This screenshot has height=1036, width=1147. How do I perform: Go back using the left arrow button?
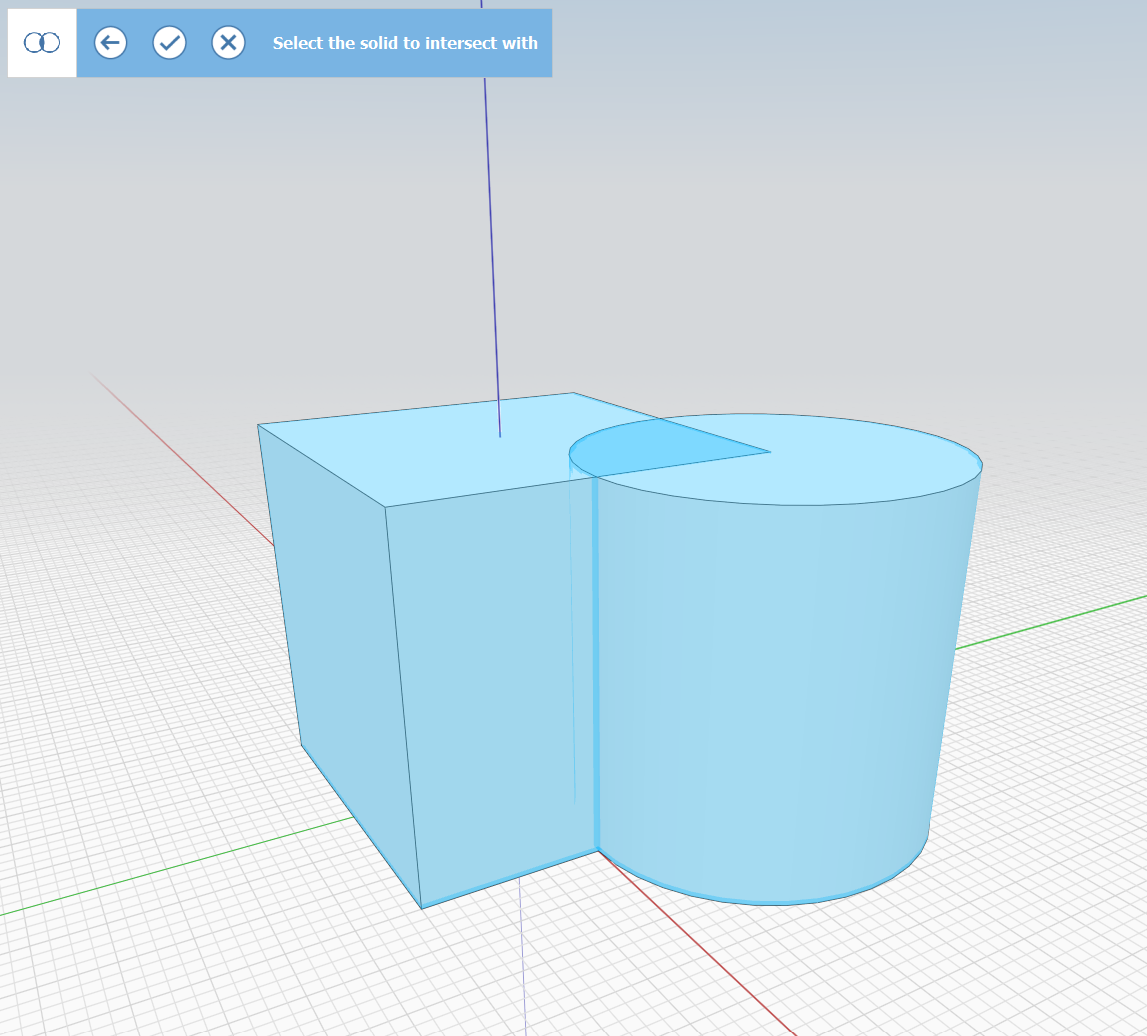pos(110,43)
